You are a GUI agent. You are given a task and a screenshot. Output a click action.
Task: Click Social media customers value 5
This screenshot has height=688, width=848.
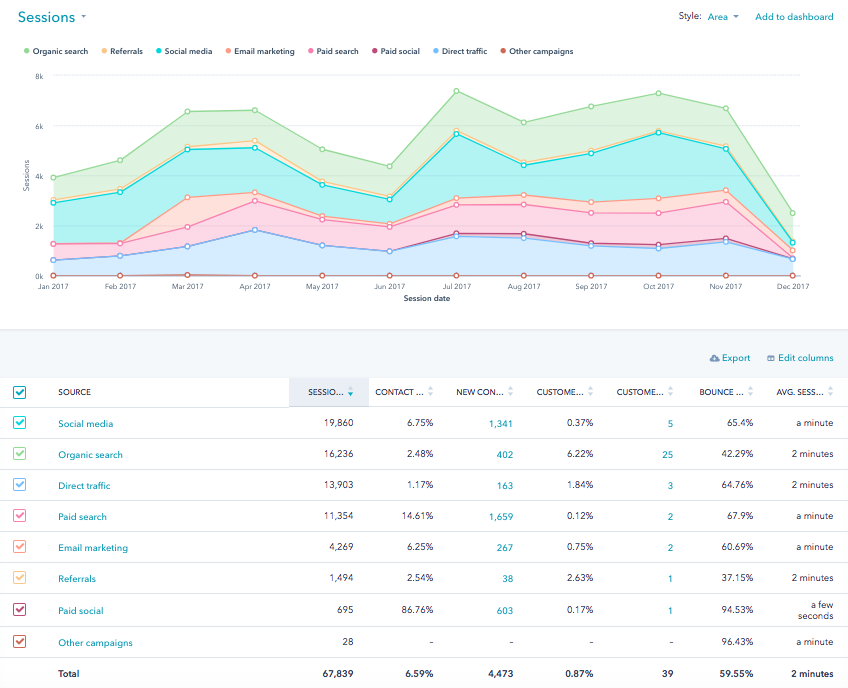coord(671,424)
